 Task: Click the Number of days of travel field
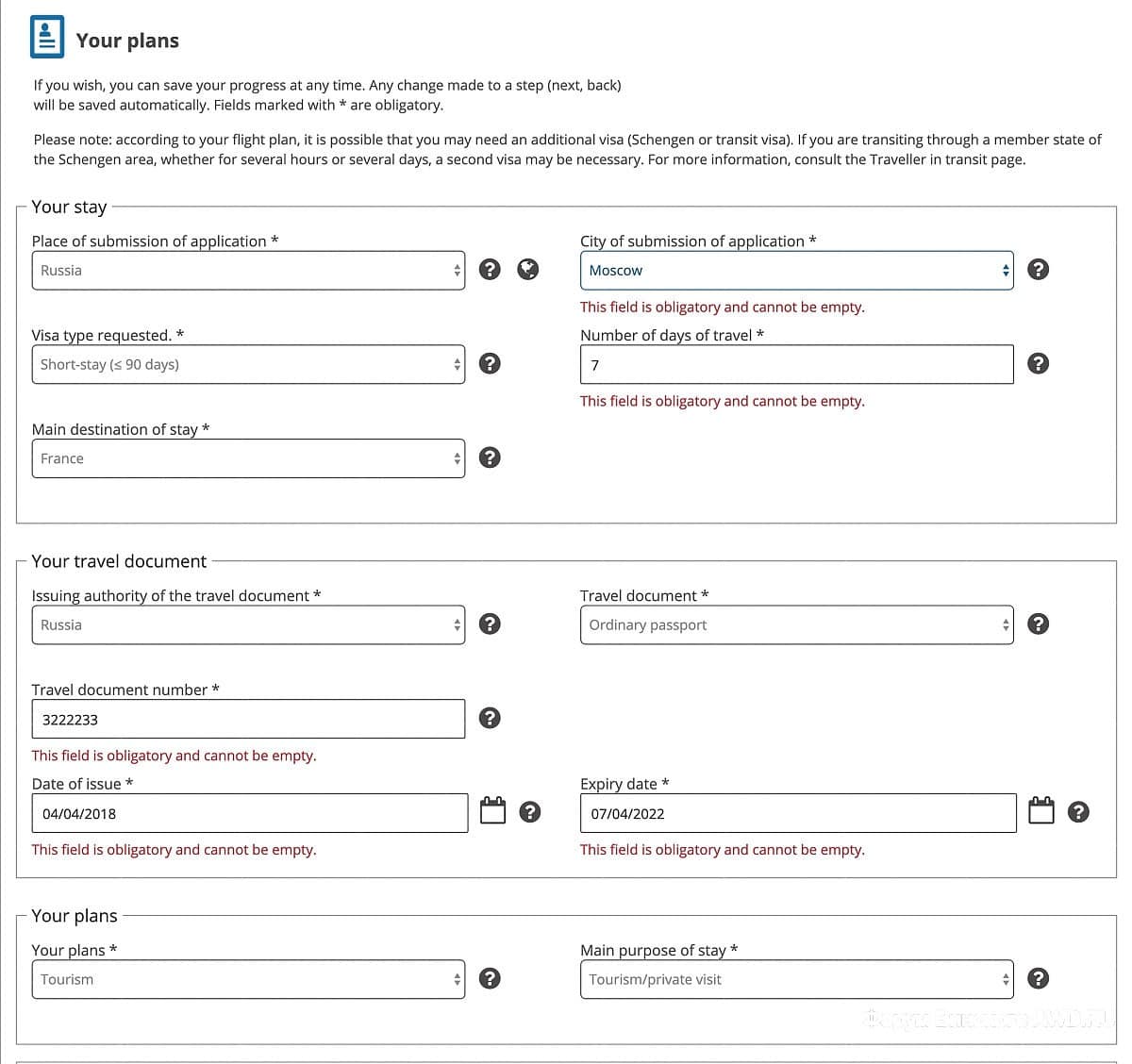tap(796, 365)
